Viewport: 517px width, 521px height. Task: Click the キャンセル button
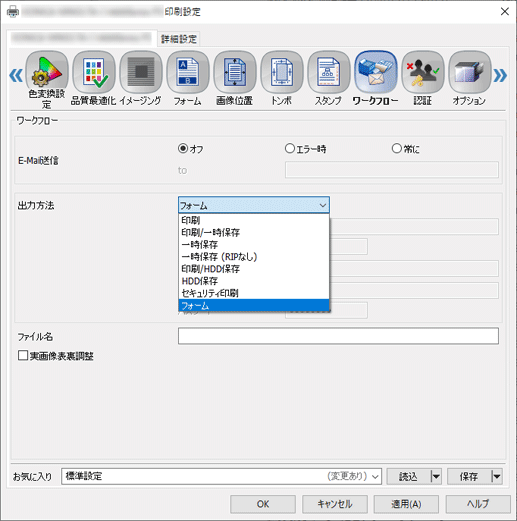coord(335,504)
